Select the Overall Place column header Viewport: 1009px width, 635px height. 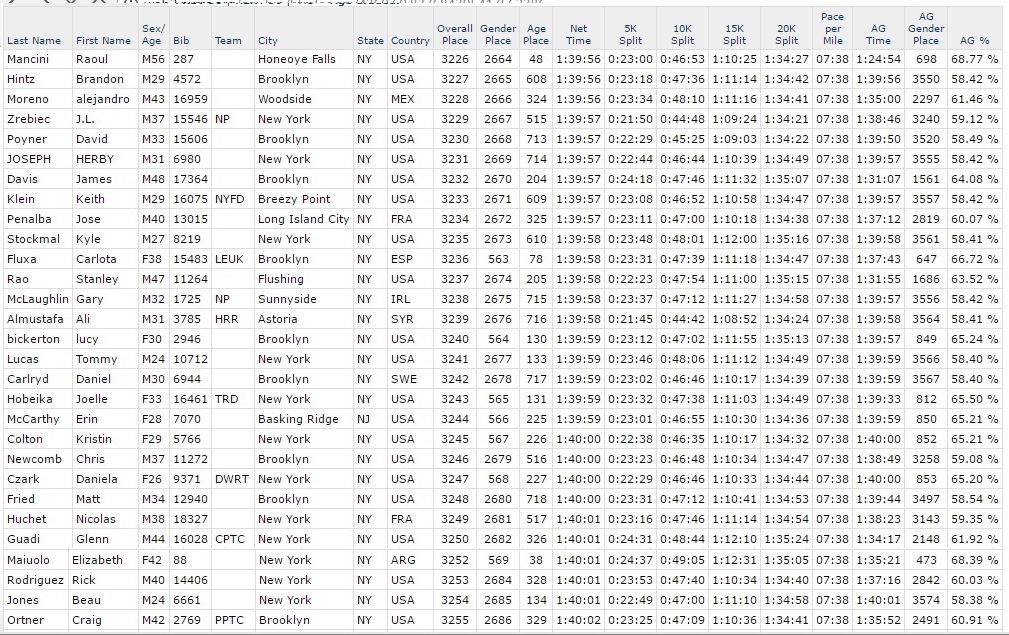pyautogui.click(x=455, y=35)
